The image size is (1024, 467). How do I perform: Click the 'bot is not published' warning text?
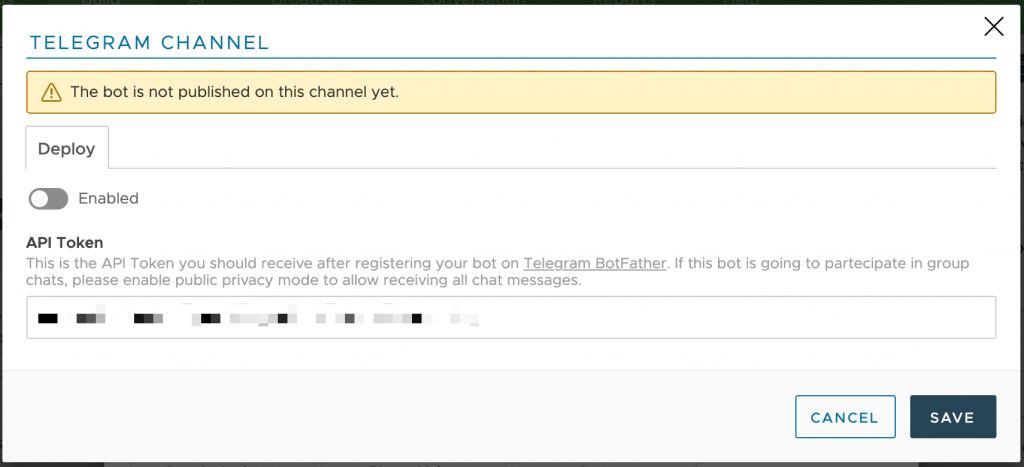tap(234, 92)
